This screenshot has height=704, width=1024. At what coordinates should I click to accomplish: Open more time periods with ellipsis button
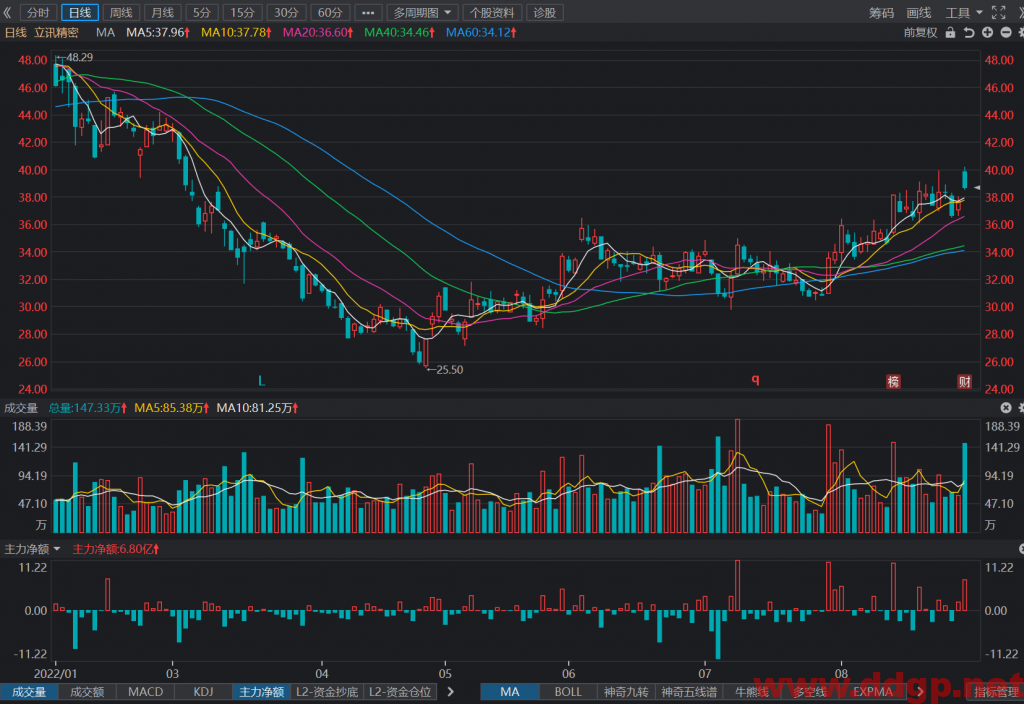pyautogui.click(x=368, y=12)
